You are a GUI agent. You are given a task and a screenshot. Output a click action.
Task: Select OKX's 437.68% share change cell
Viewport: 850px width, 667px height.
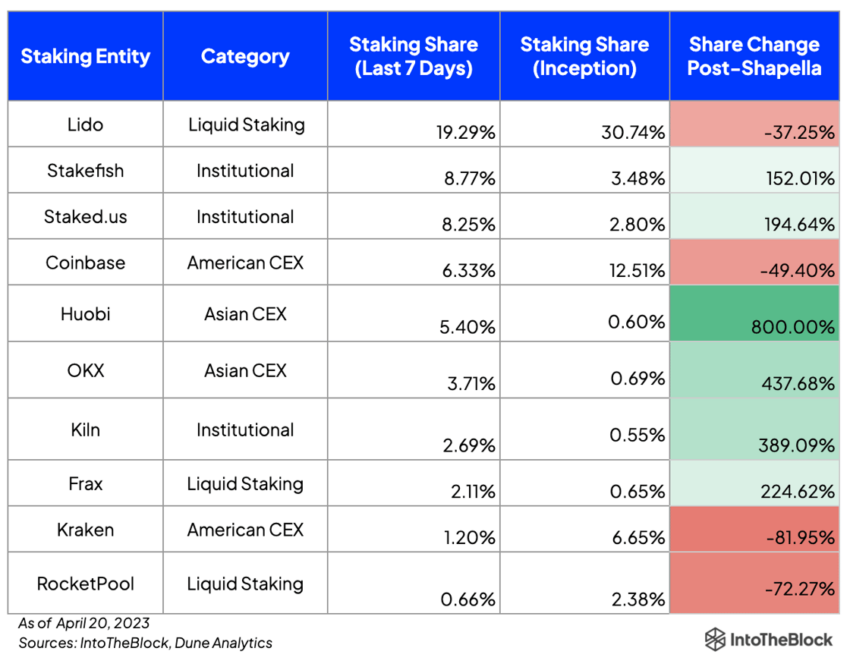[754, 371]
